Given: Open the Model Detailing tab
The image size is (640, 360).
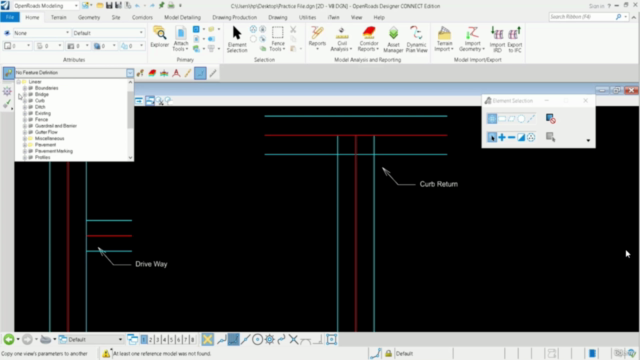Looking at the screenshot, I should point(182,18).
